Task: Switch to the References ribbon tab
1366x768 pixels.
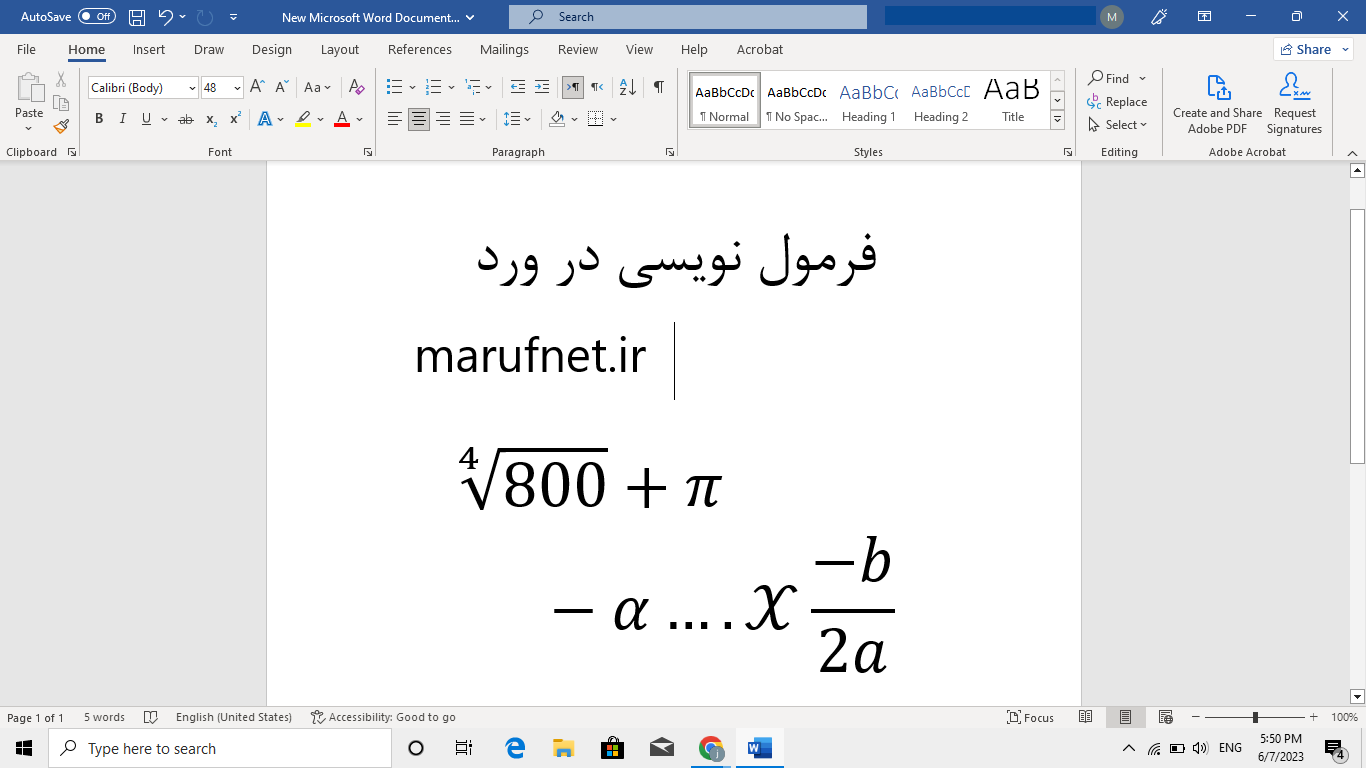Action: pyautogui.click(x=420, y=49)
